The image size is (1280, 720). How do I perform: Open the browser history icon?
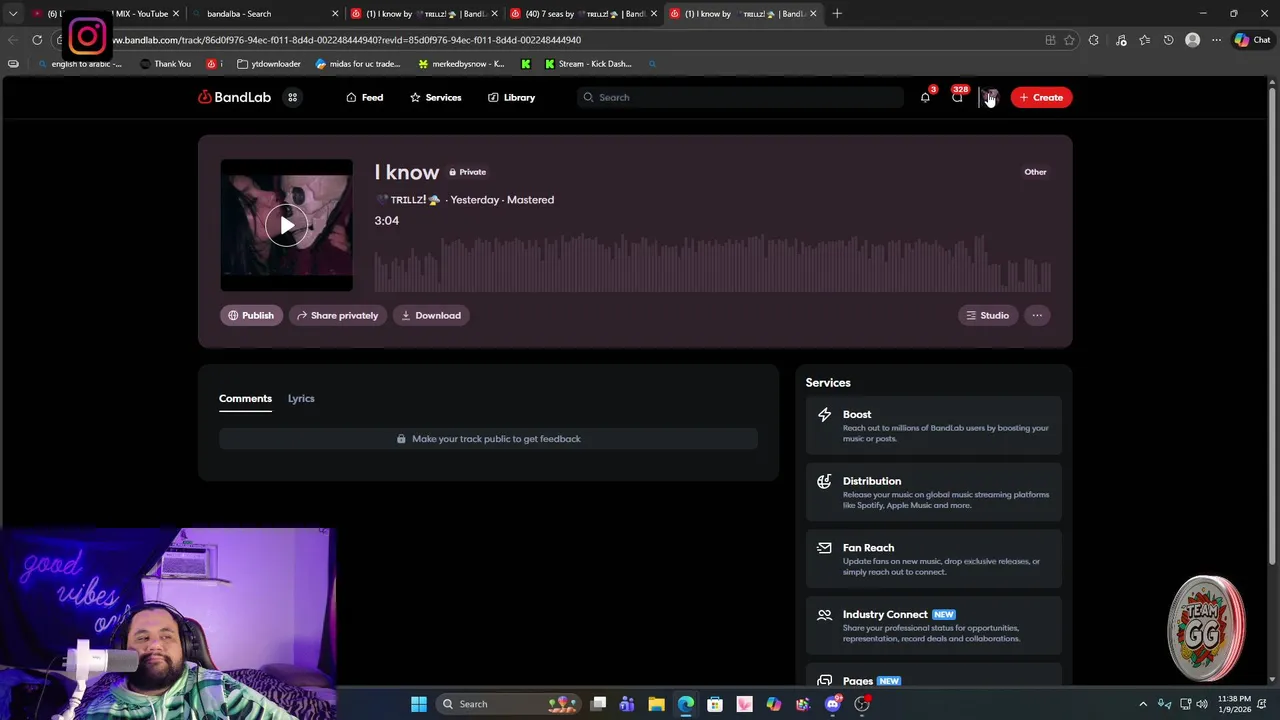point(1168,40)
